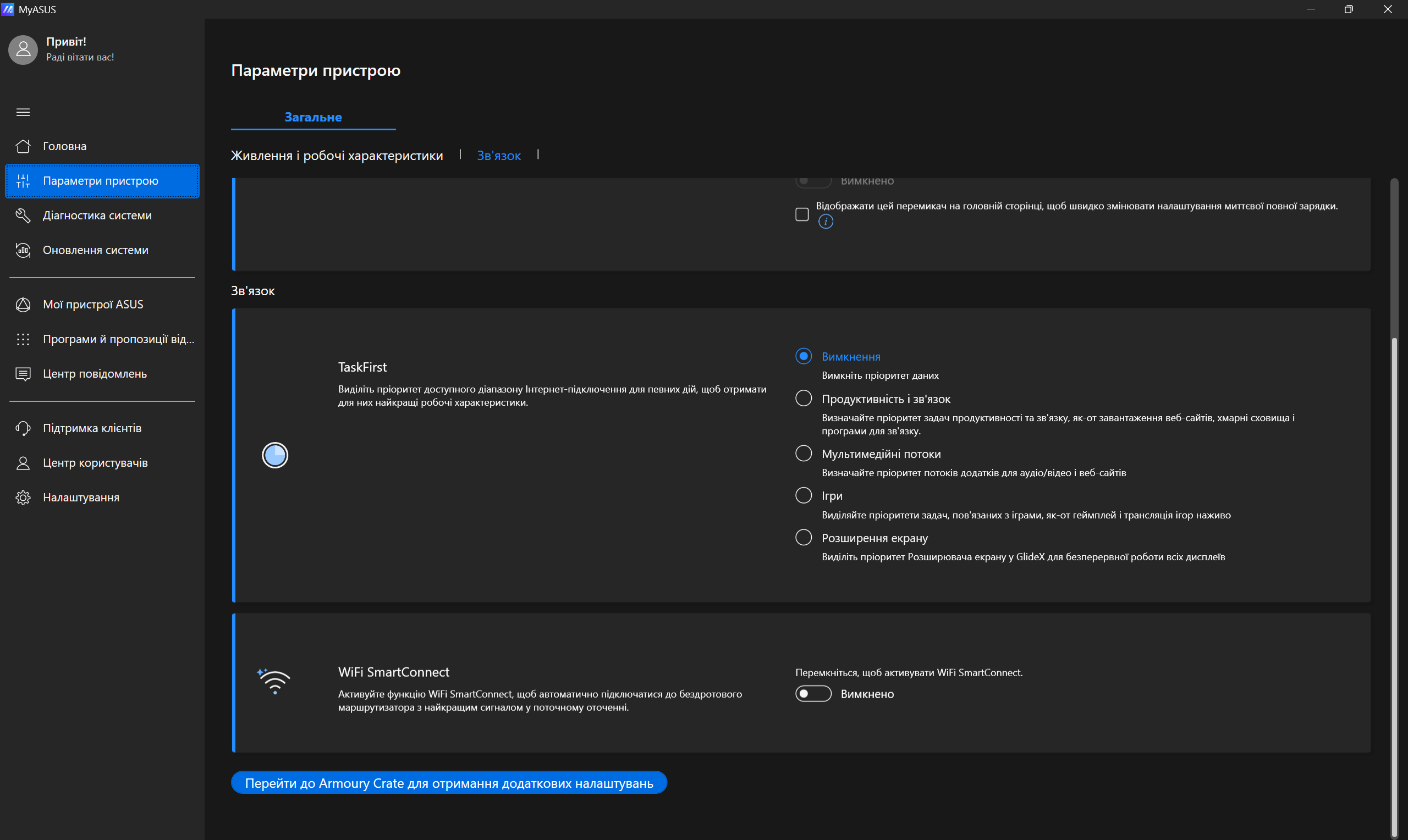Collapse the sidebar hamburger menu

23,112
